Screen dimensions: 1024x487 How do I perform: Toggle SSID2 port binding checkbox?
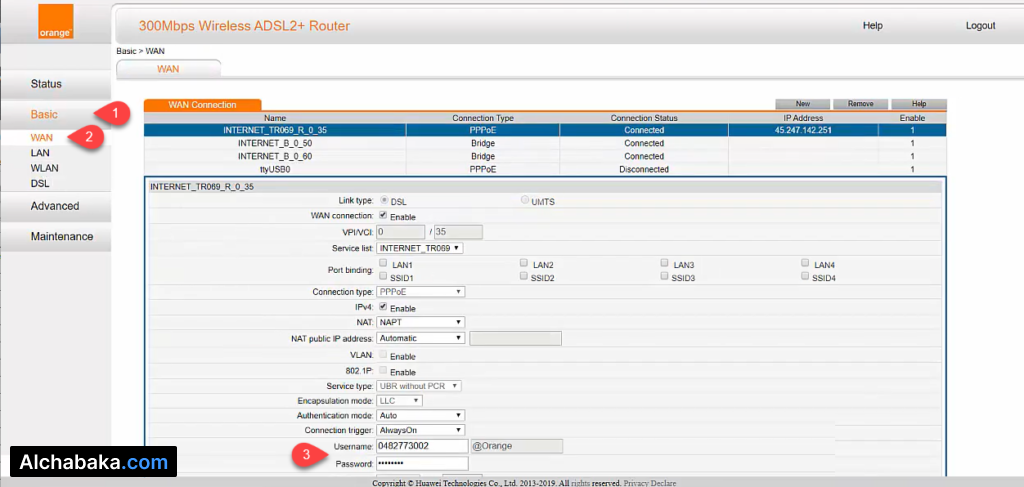tap(524, 276)
